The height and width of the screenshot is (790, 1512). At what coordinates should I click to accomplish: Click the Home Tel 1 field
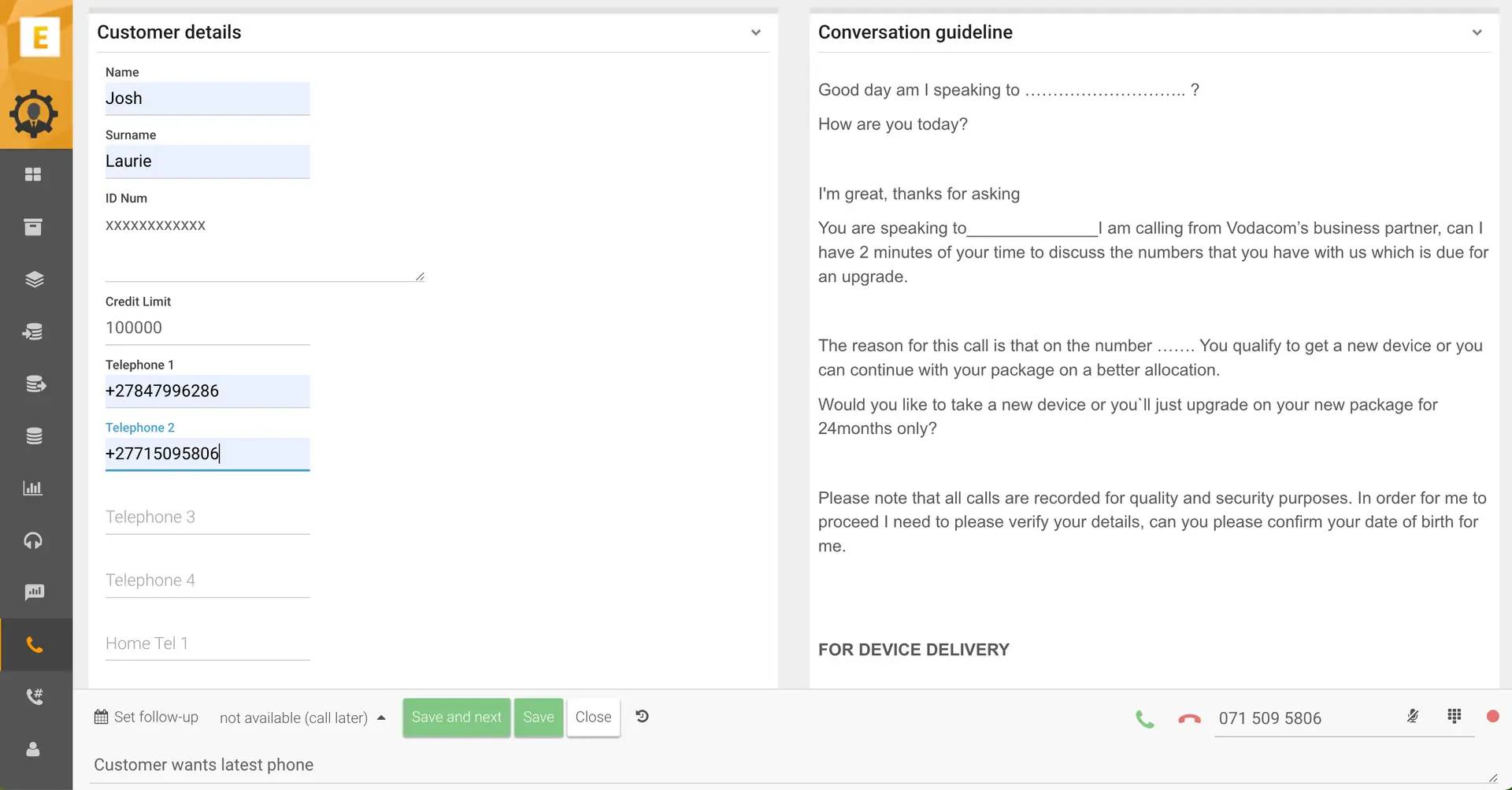[x=208, y=643]
